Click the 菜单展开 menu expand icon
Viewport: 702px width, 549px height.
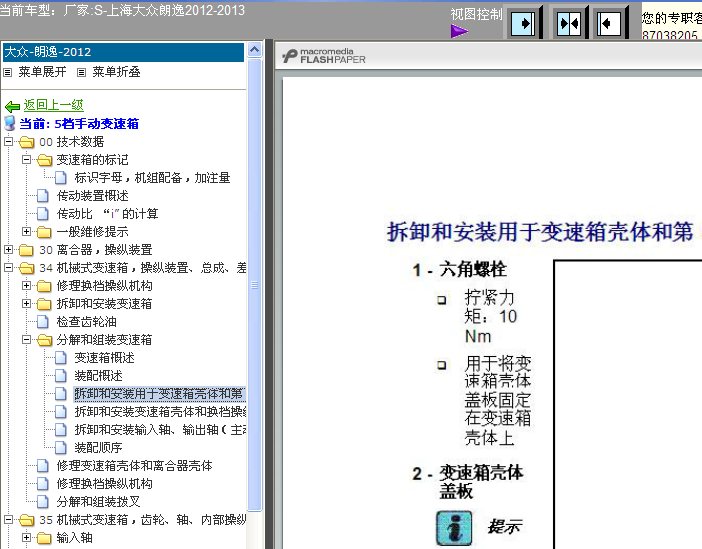pyautogui.click(x=8, y=72)
